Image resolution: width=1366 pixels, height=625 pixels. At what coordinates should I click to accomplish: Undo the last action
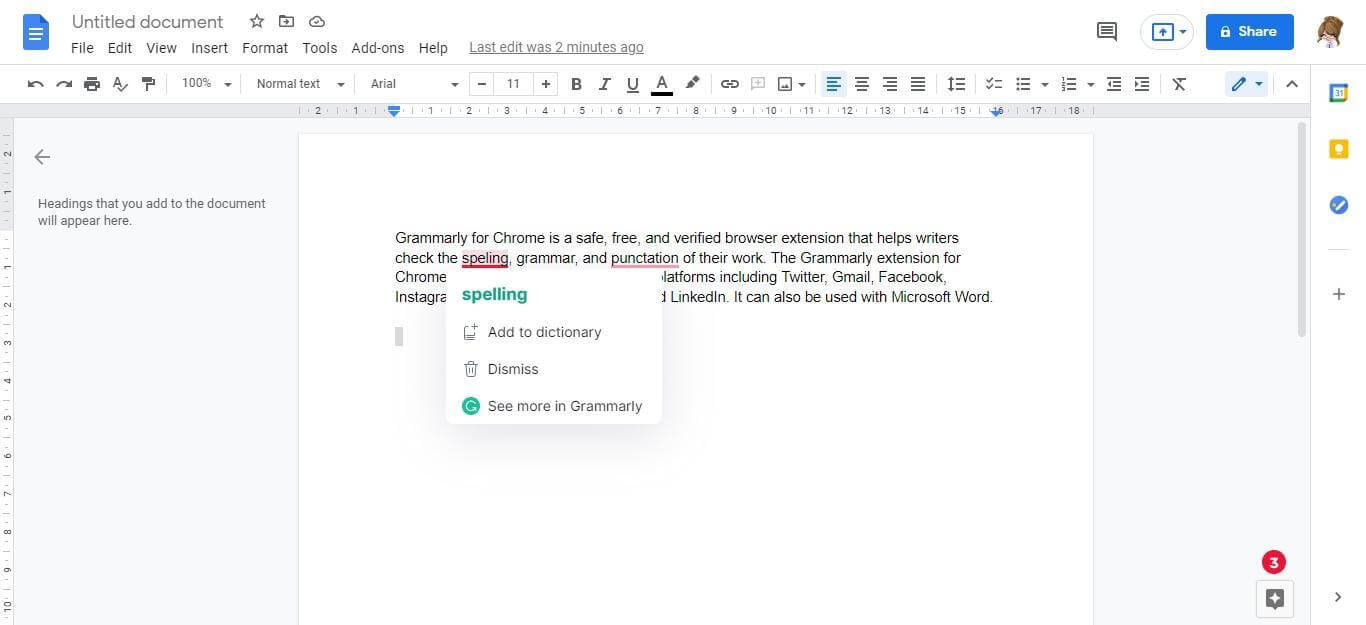point(36,84)
